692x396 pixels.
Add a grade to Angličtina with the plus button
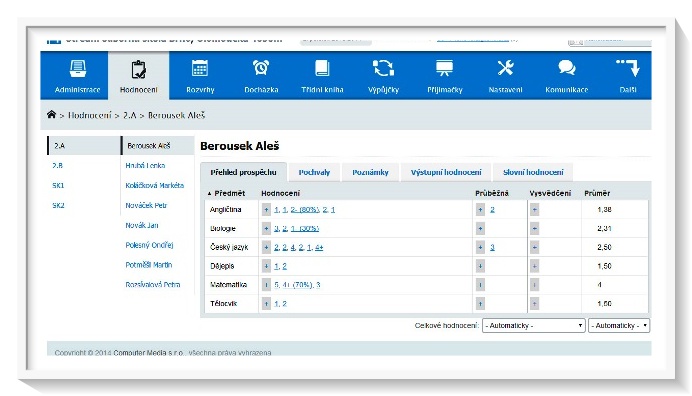click(266, 210)
